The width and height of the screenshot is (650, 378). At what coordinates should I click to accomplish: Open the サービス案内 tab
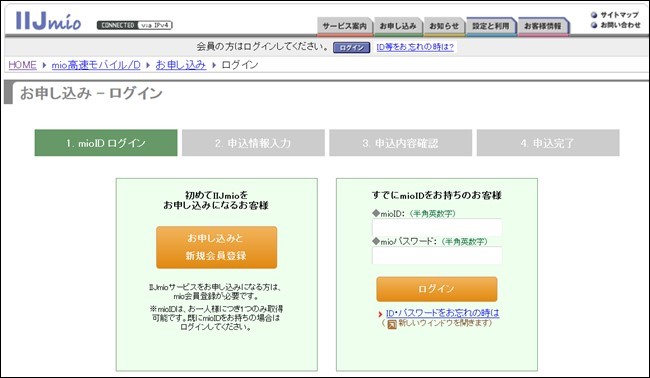tap(345, 26)
